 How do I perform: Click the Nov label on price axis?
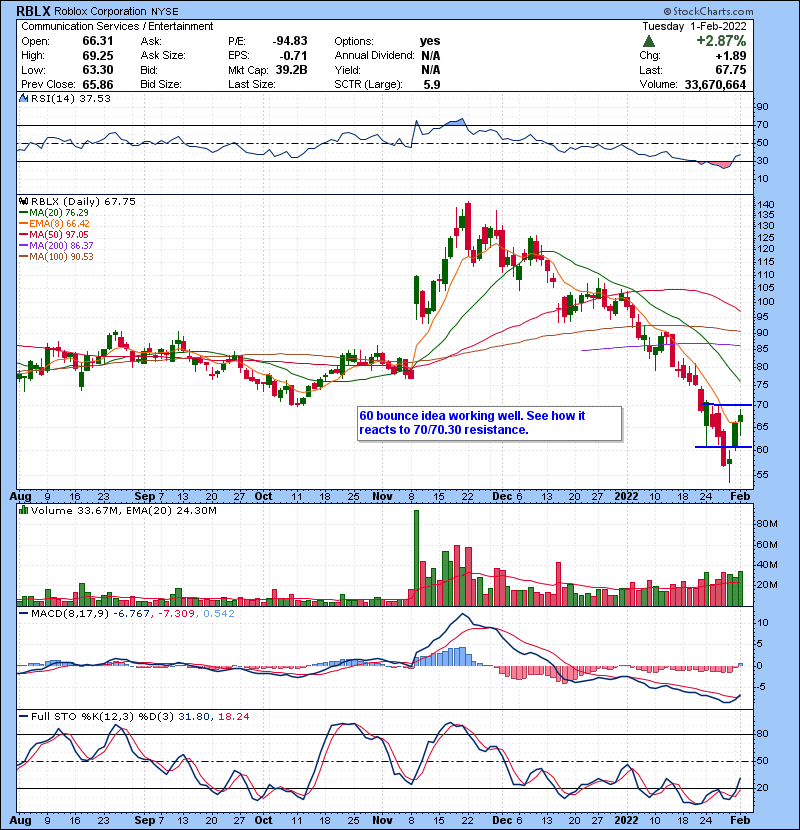pyautogui.click(x=382, y=497)
